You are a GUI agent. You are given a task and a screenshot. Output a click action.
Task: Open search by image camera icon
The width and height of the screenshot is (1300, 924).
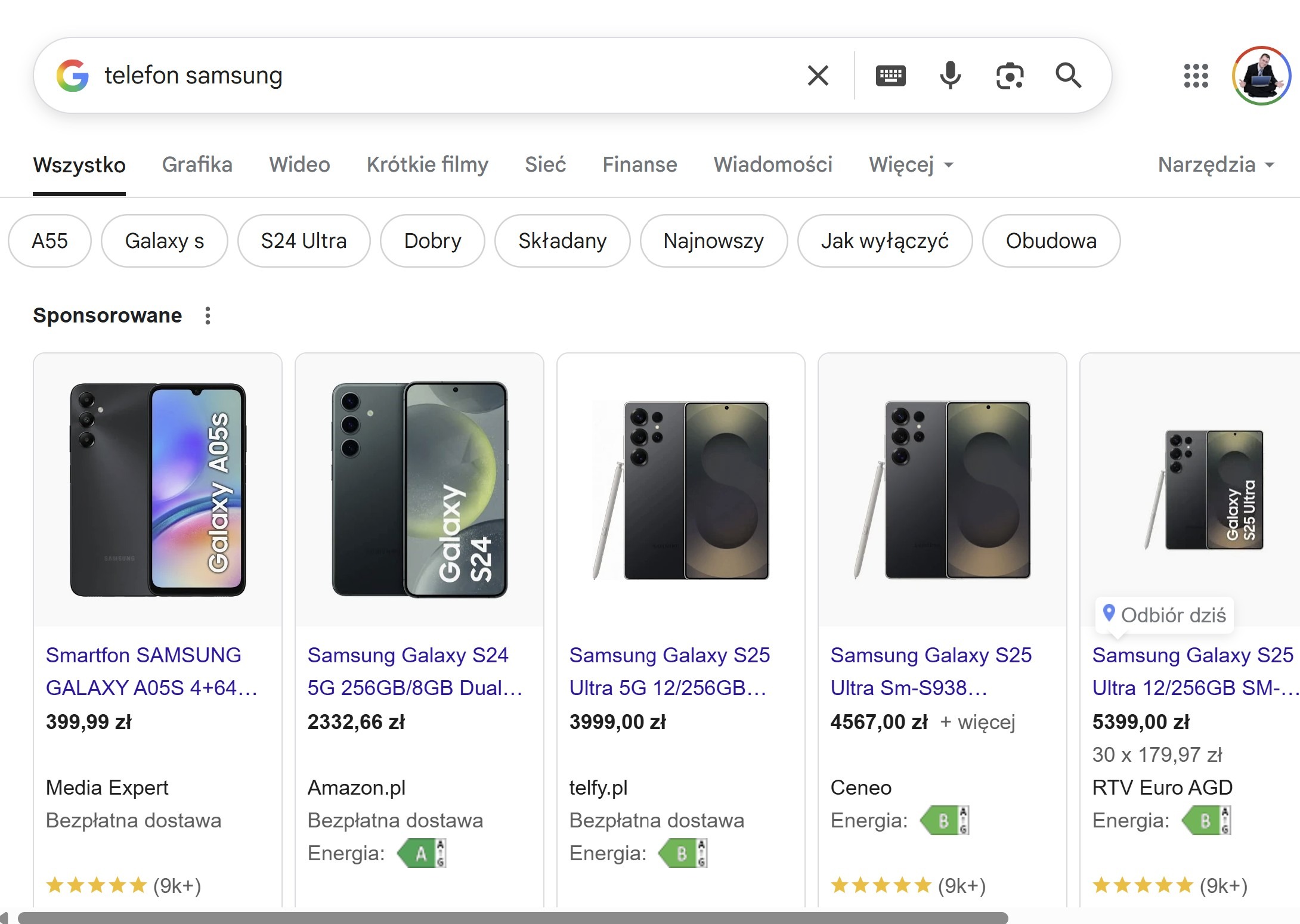coord(1010,76)
